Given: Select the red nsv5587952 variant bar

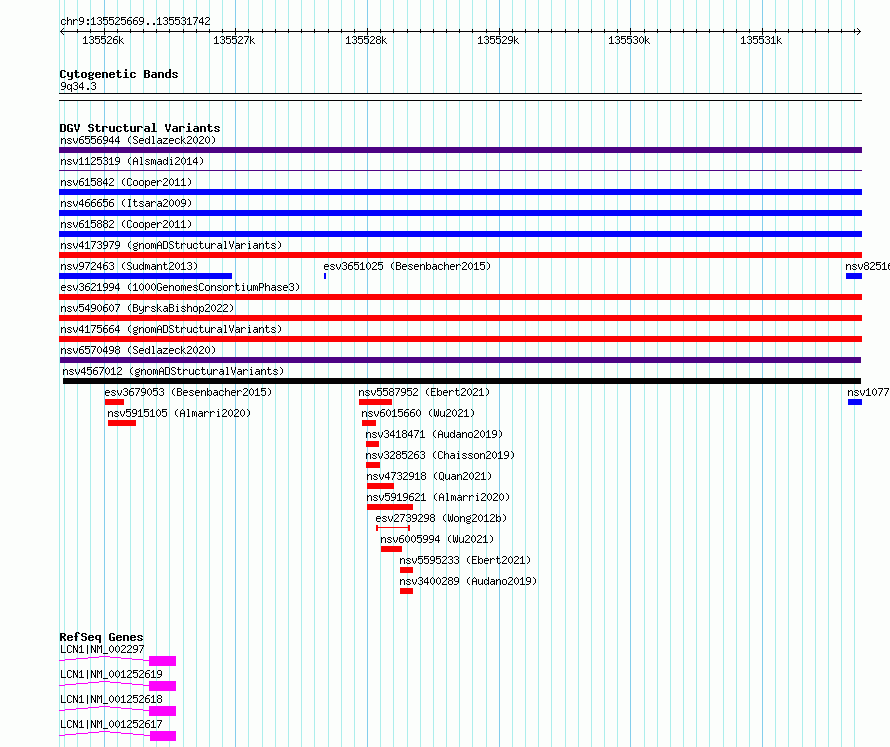Looking at the screenshot, I should pyautogui.click(x=375, y=402).
